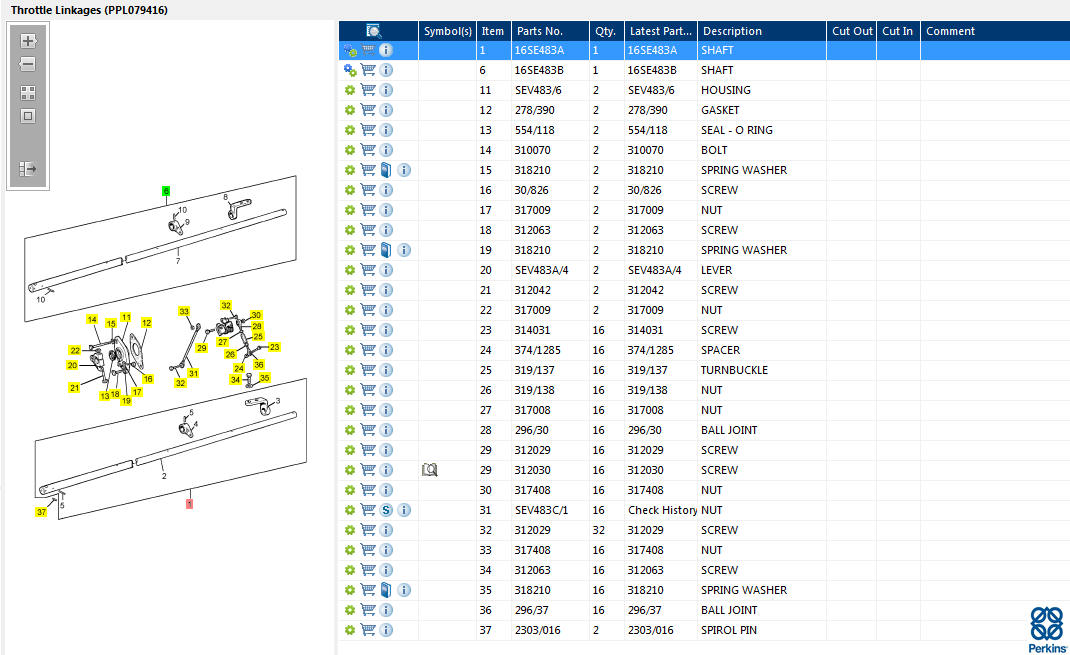Click pink callout 1 in the diagram
This screenshot has height=655, width=1070.
(x=189, y=504)
